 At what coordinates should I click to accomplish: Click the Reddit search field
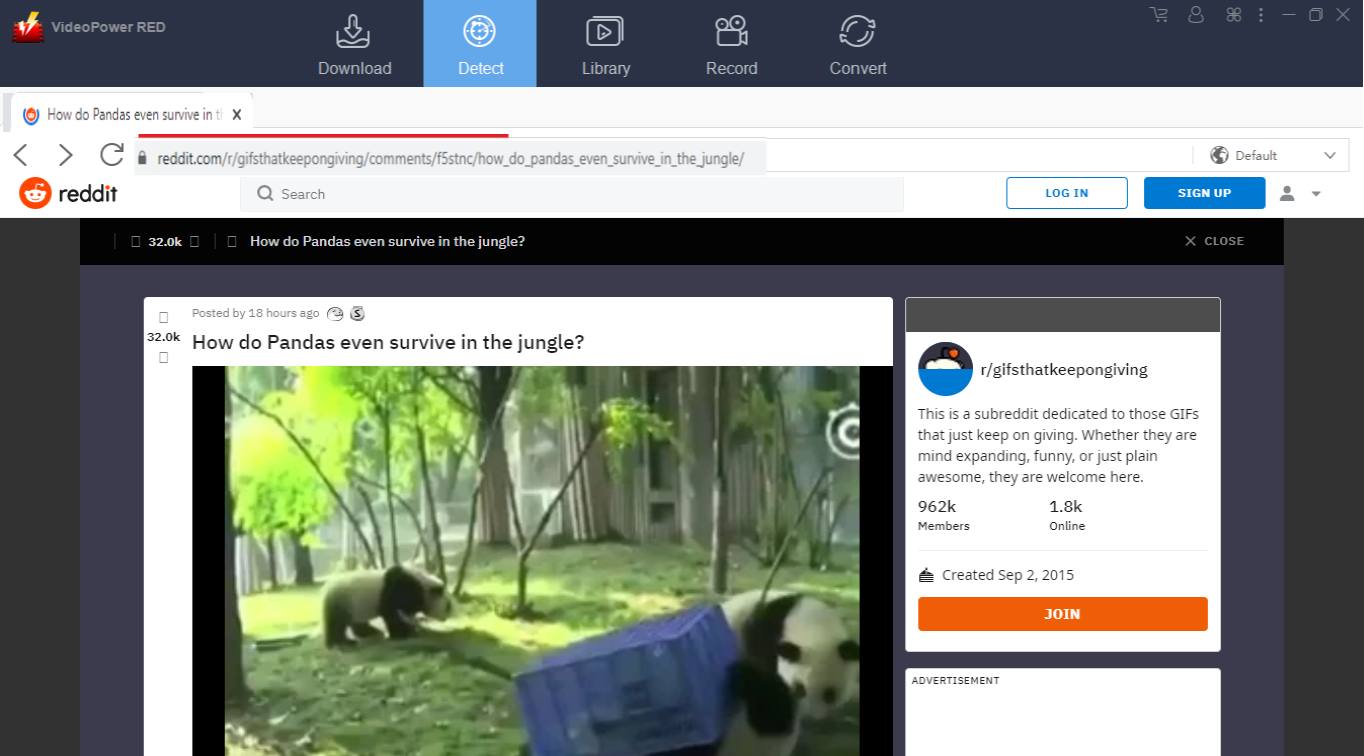(580, 194)
